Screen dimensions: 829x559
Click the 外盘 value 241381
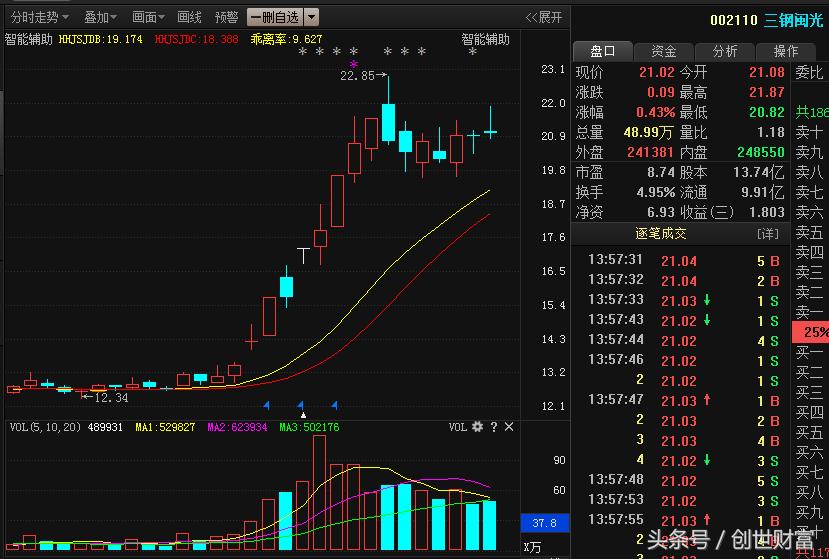650,152
